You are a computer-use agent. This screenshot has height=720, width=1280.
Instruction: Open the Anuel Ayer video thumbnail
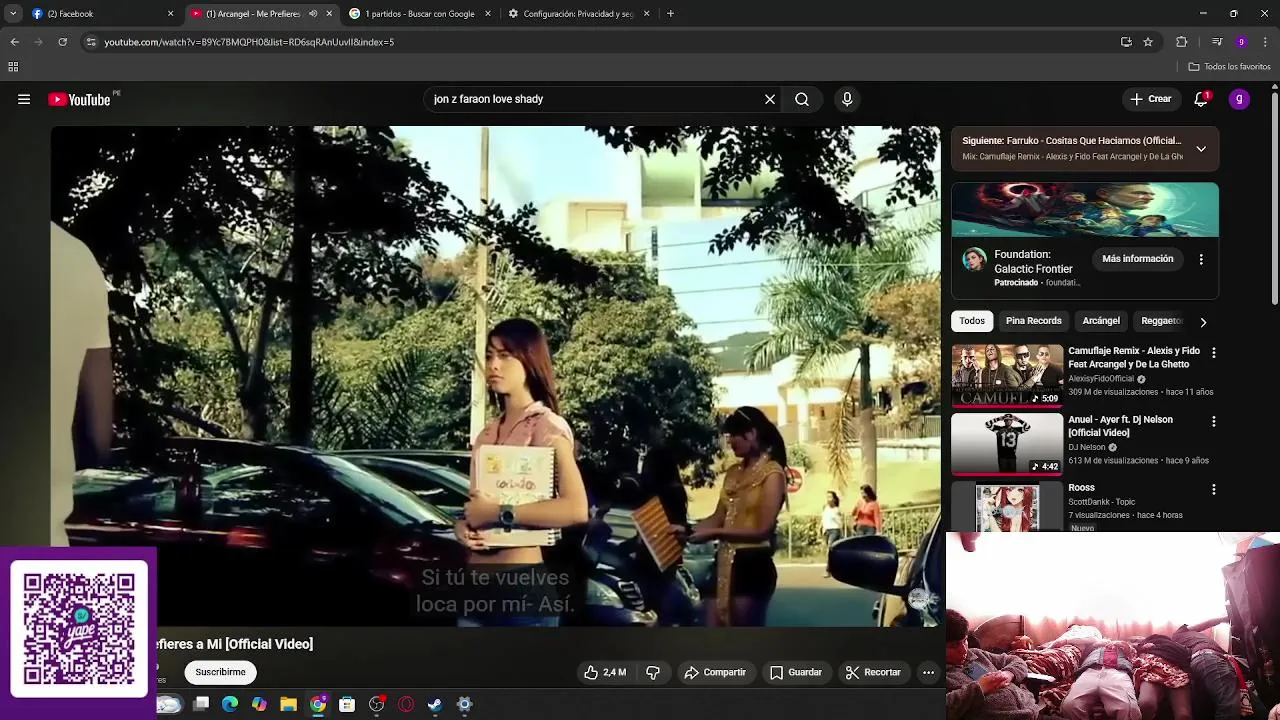coord(1007,444)
